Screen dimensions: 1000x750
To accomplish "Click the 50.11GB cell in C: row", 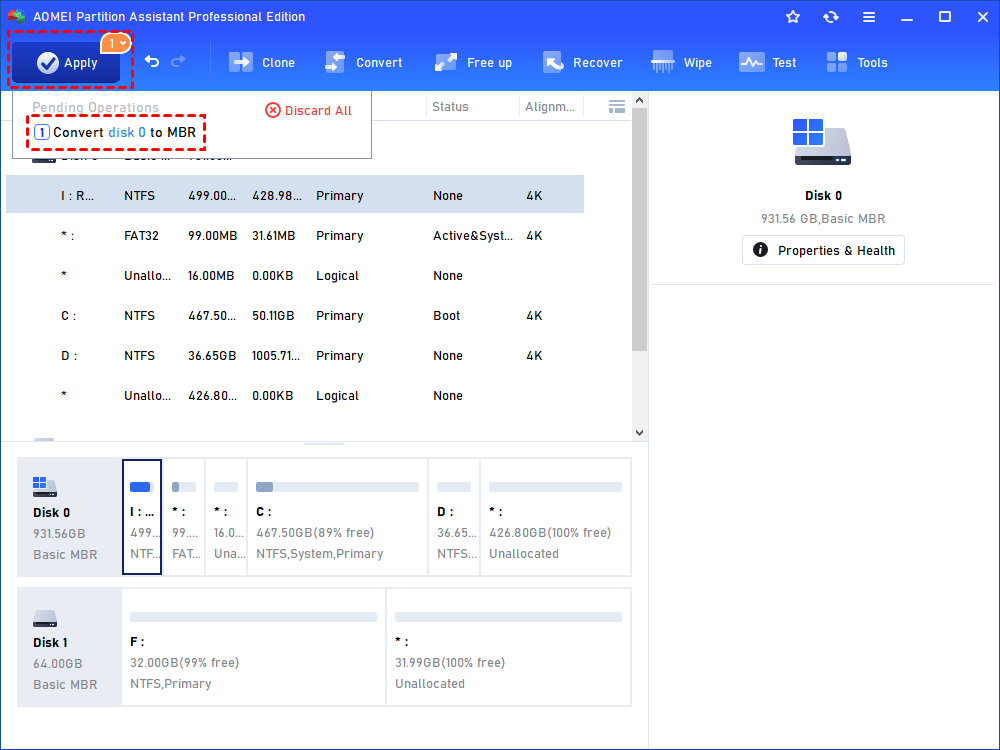I will tap(273, 316).
